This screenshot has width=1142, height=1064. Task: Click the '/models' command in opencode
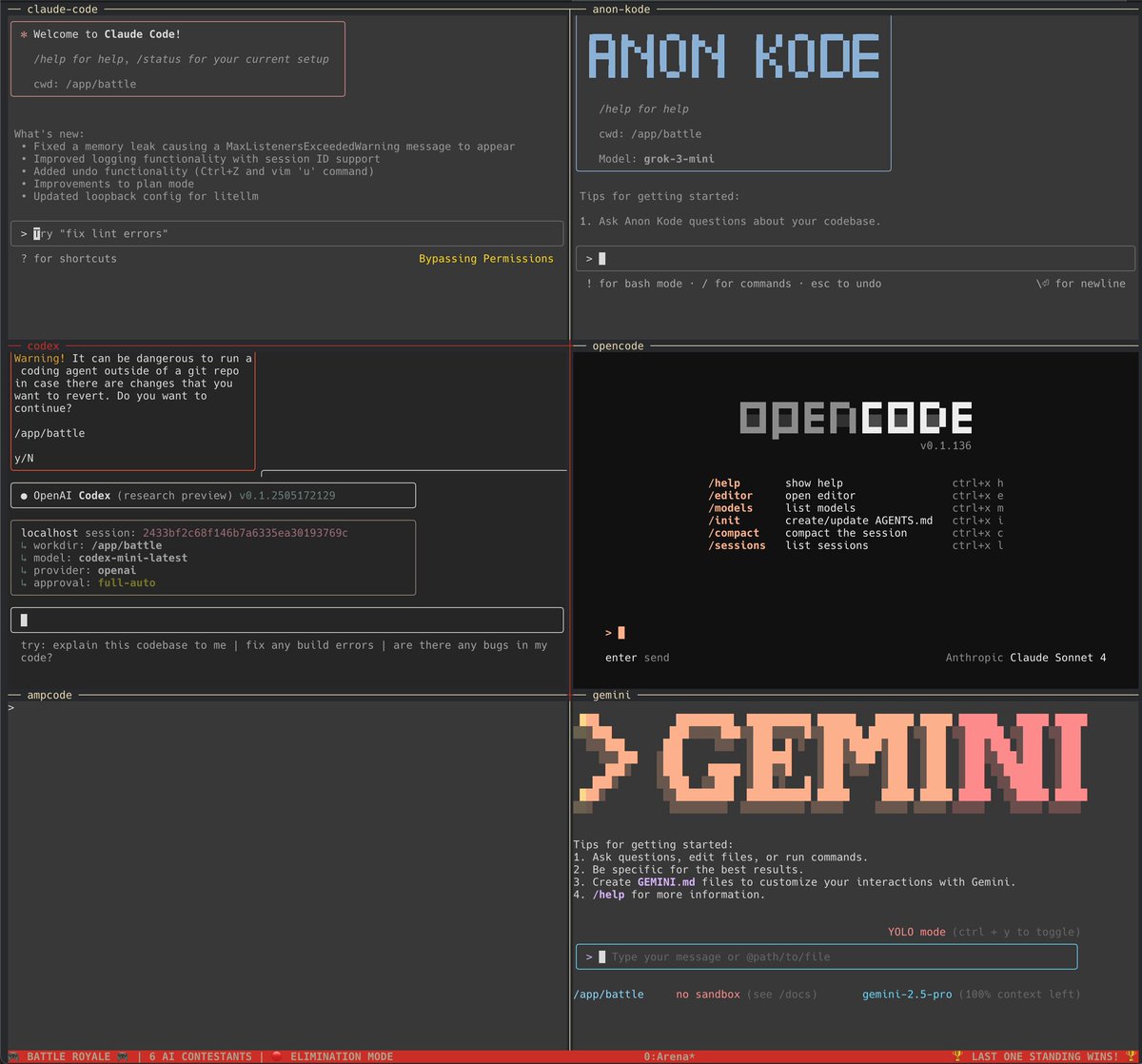pyautogui.click(x=730, y=508)
